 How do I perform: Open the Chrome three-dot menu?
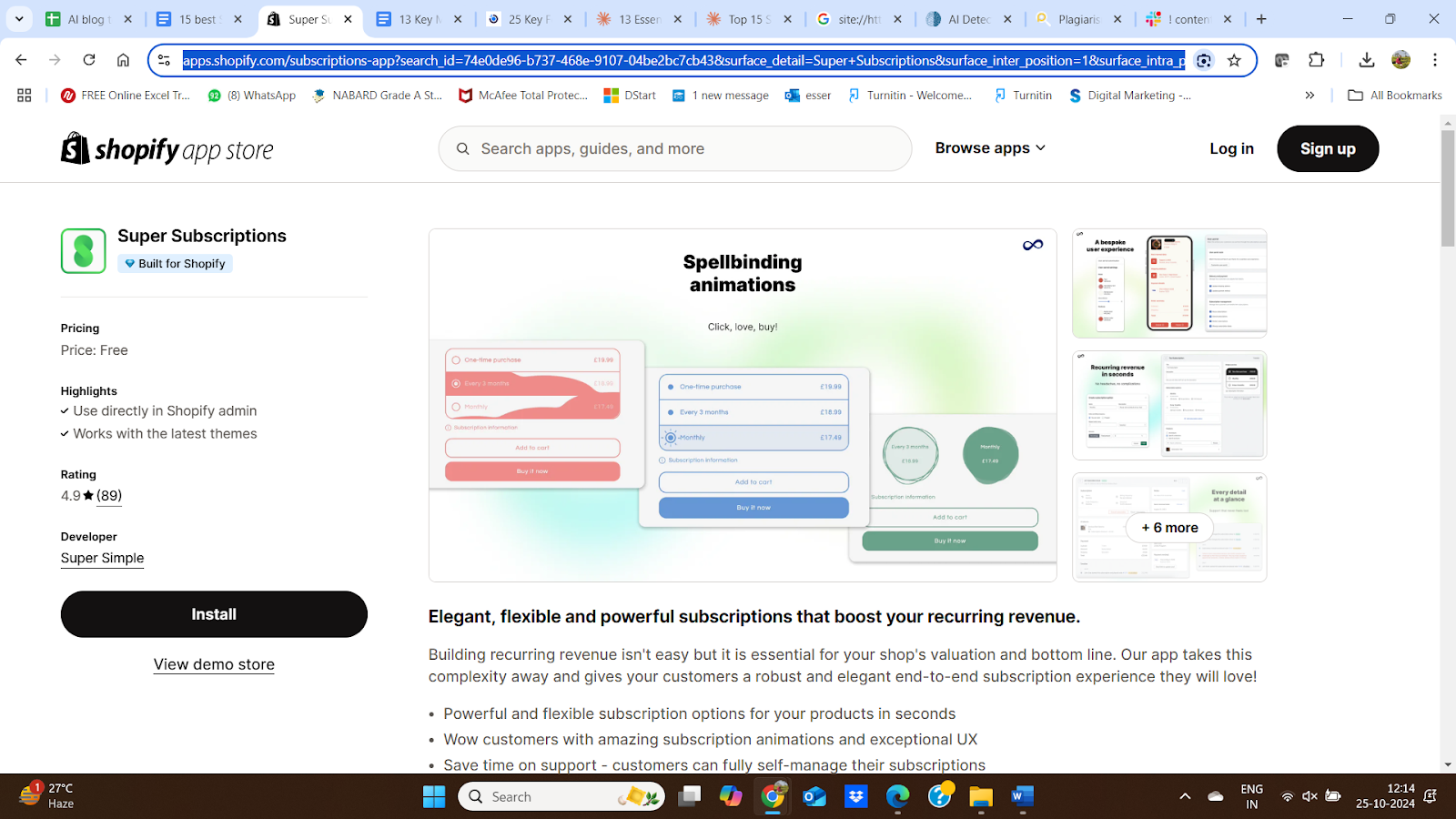pyautogui.click(x=1435, y=60)
